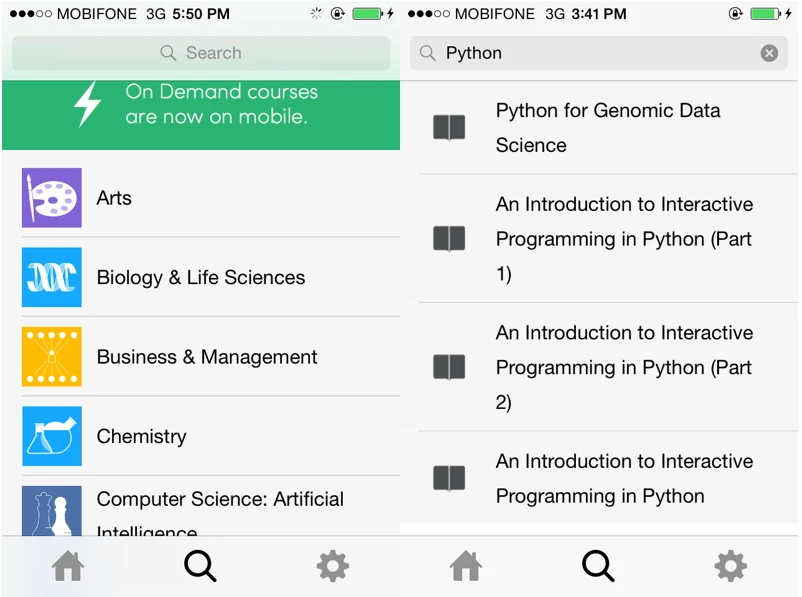Tap the Arts category palette icon
Screen dimensions: 802x597
(x=52, y=198)
